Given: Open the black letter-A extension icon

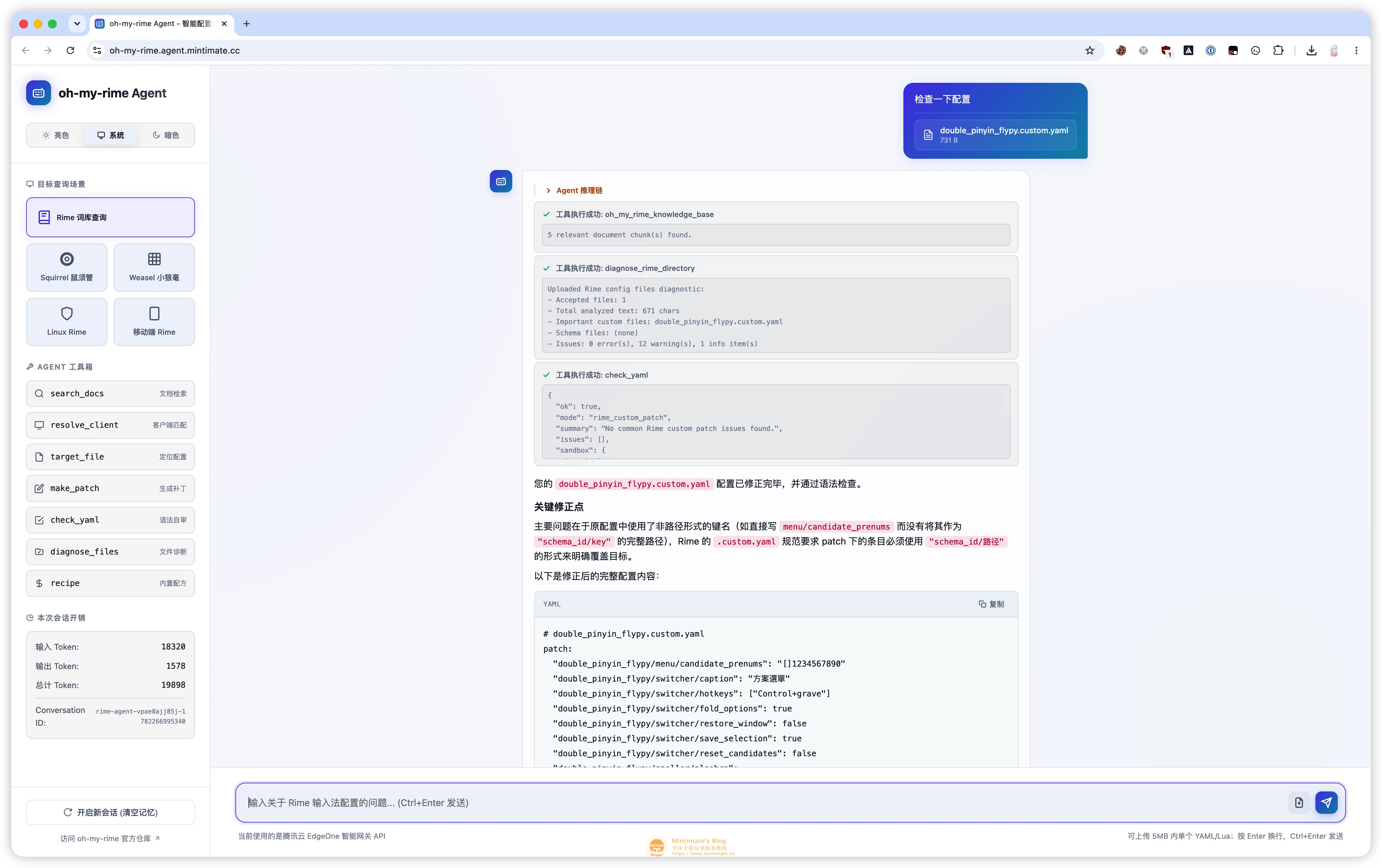Looking at the screenshot, I should click(1188, 50).
